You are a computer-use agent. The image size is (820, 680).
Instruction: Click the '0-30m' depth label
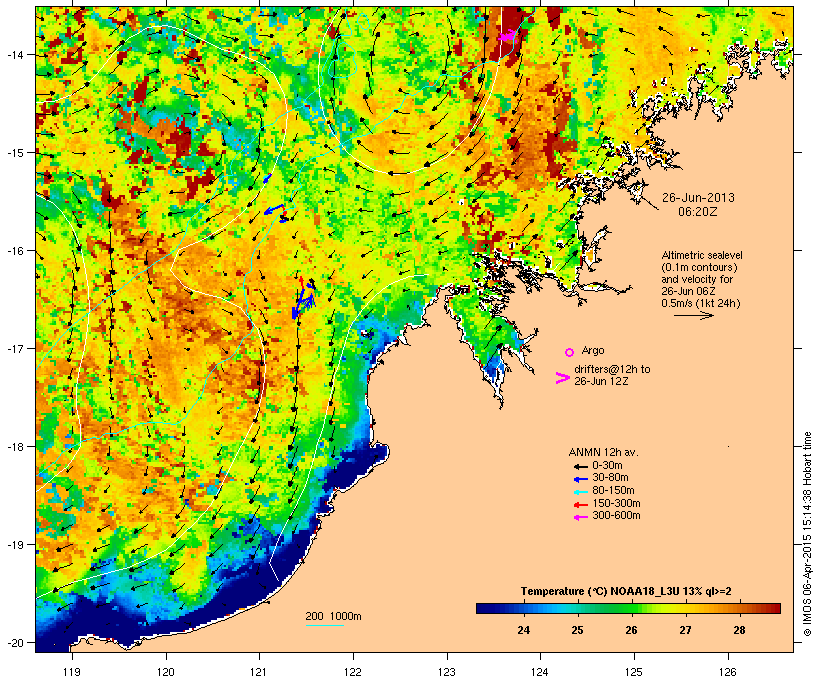click(x=607, y=466)
